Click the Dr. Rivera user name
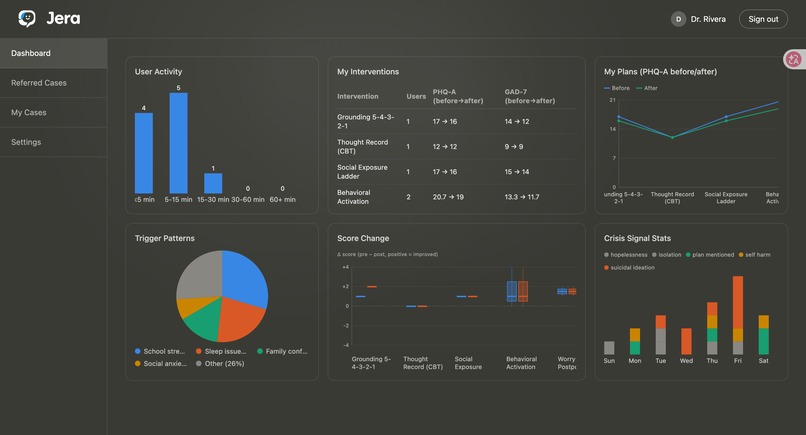 [708, 19]
